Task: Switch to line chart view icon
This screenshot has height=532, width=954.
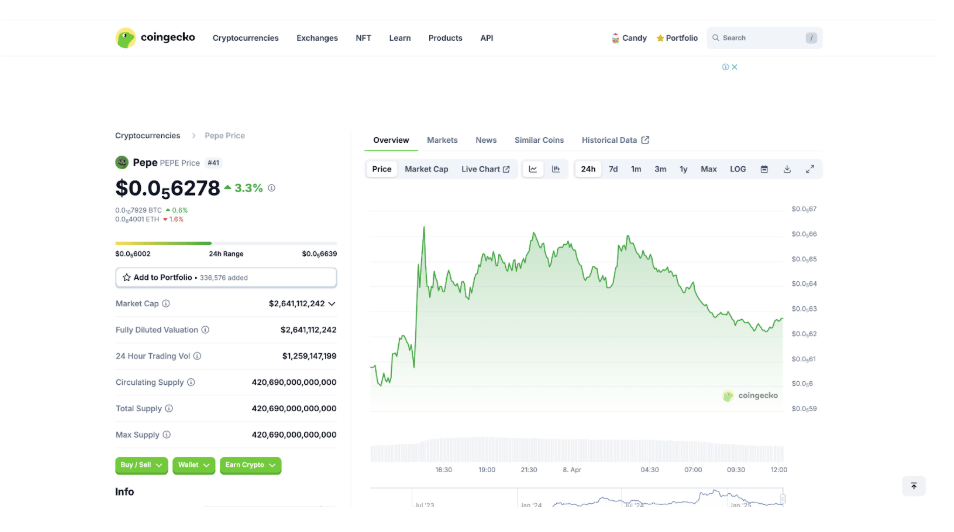Action: (x=533, y=169)
